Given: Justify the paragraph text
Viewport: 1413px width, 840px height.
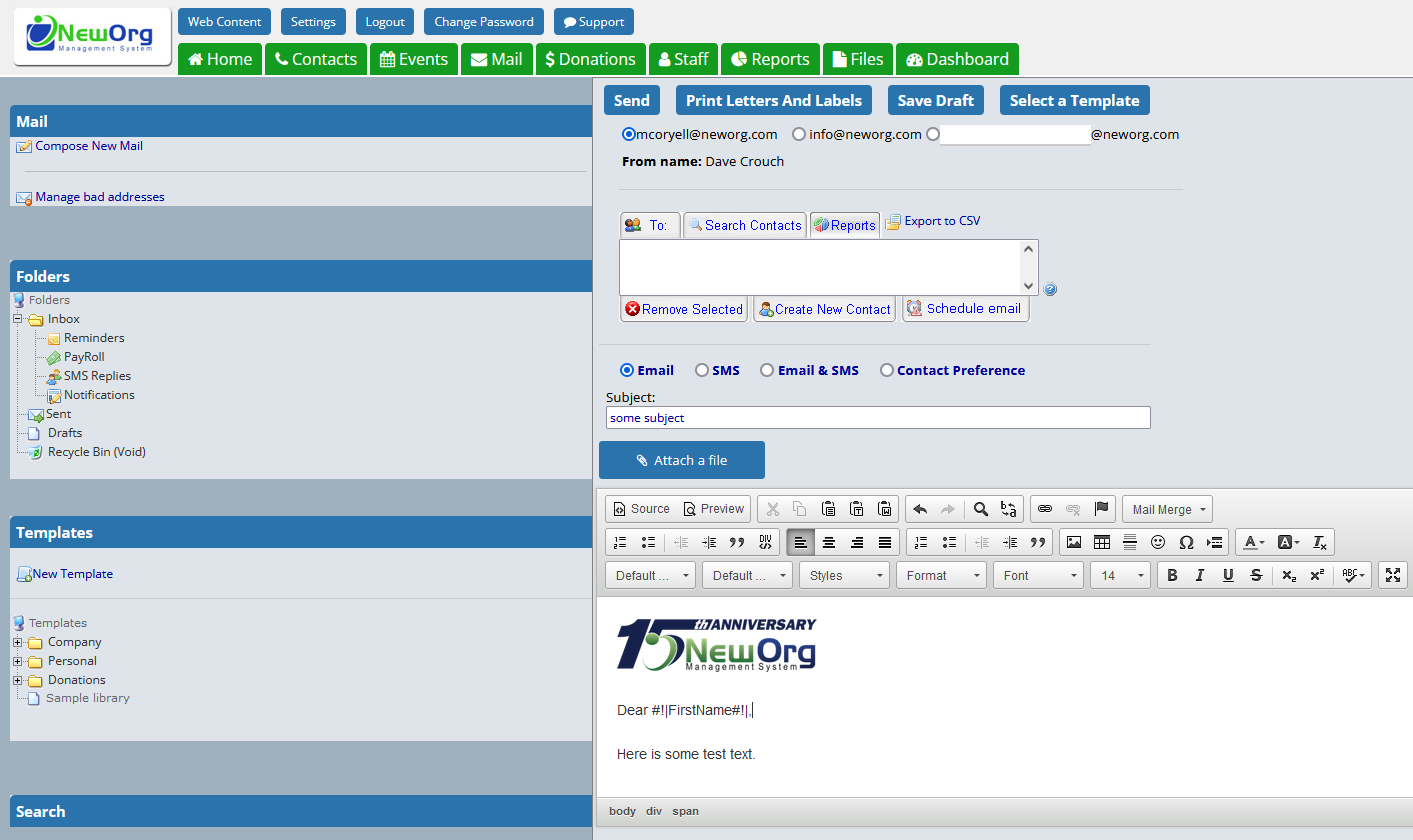Looking at the screenshot, I should 884,542.
